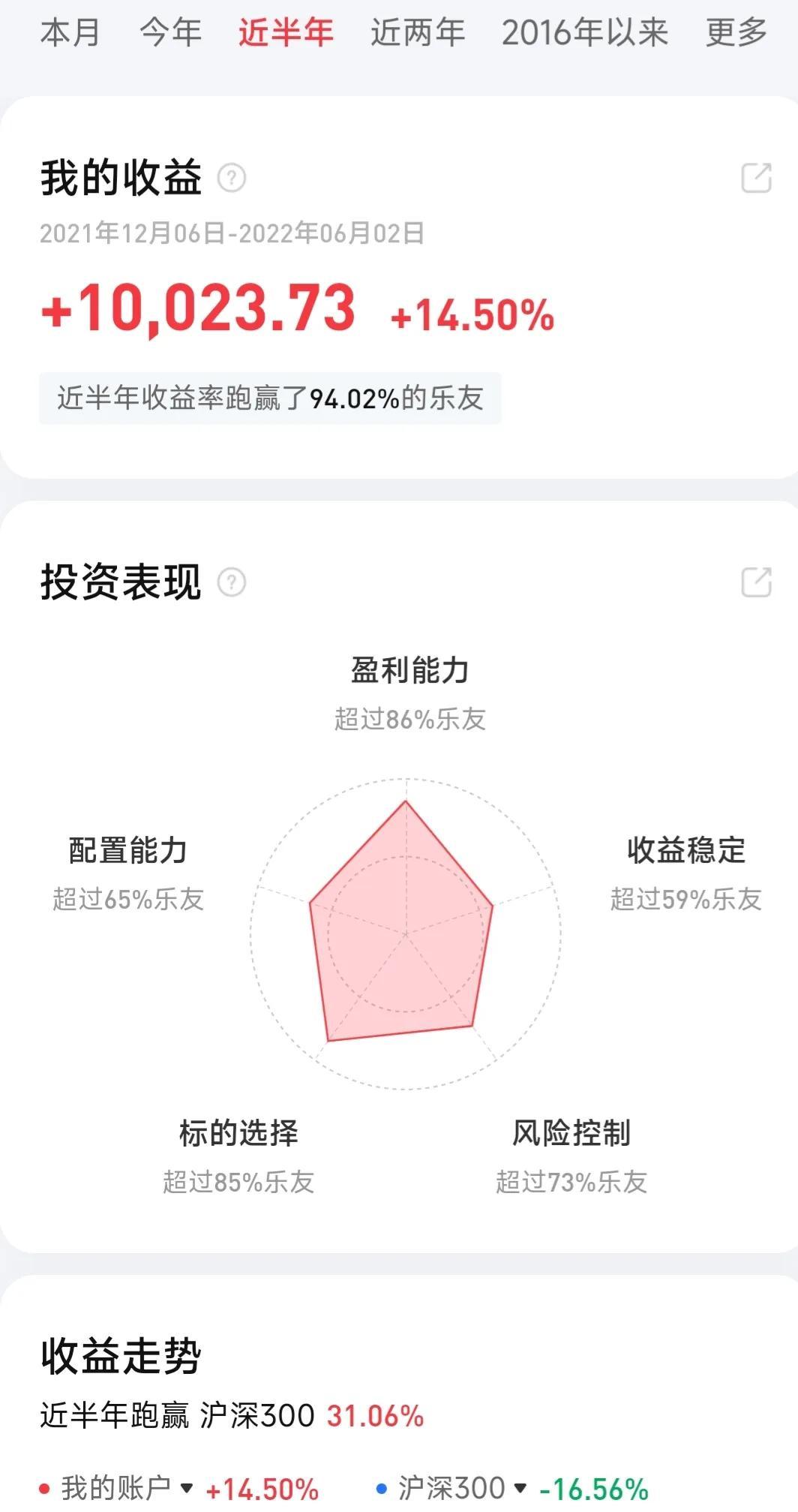Tap the 收益稳定 radar label

pyautogui.click(x=686, y=850)
